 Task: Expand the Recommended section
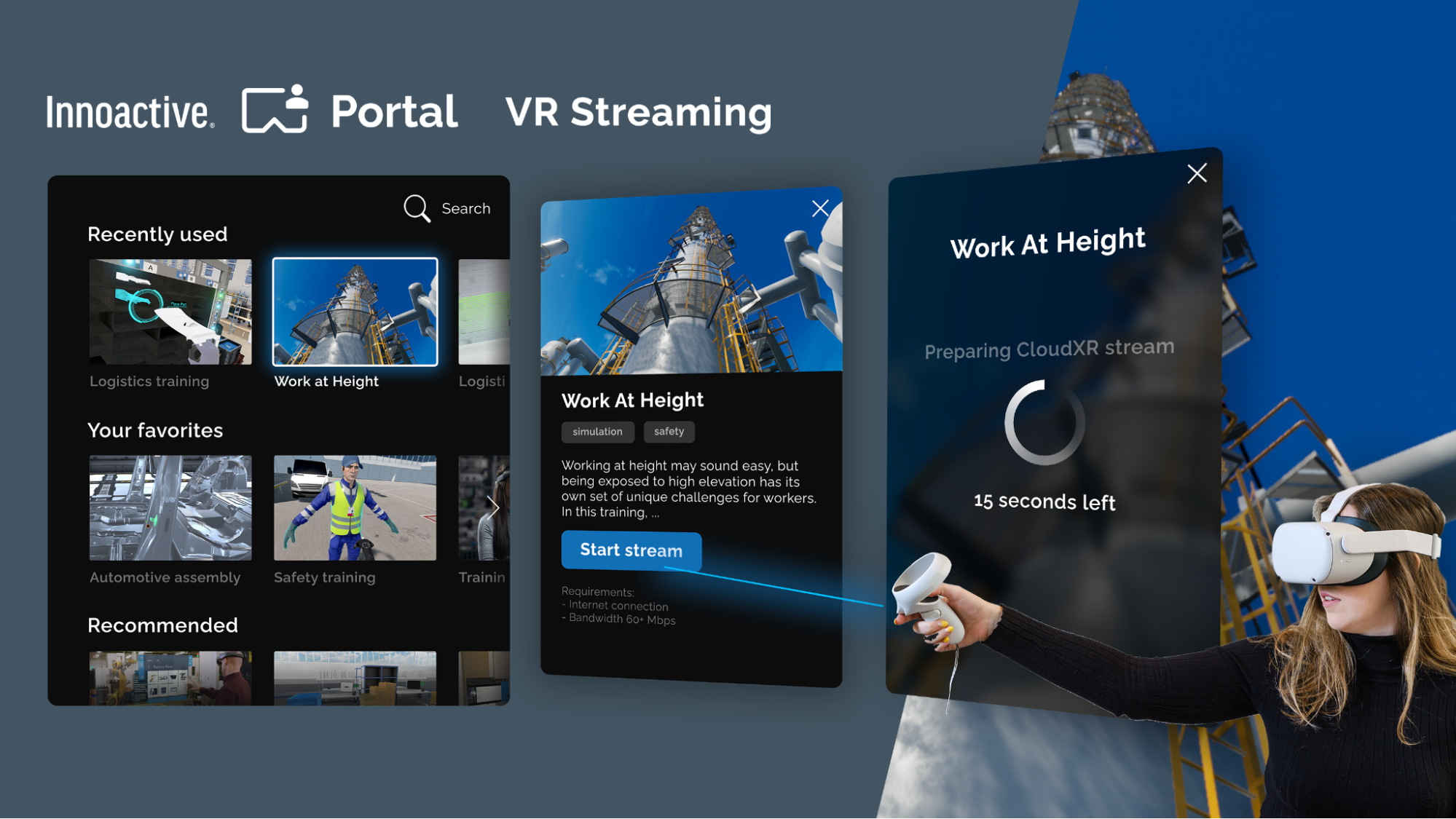click(x=163, y=625)
